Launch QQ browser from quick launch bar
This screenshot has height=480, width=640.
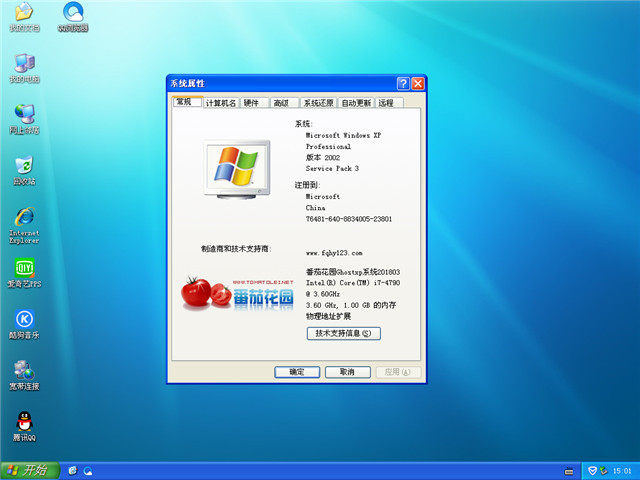point(88,471)
